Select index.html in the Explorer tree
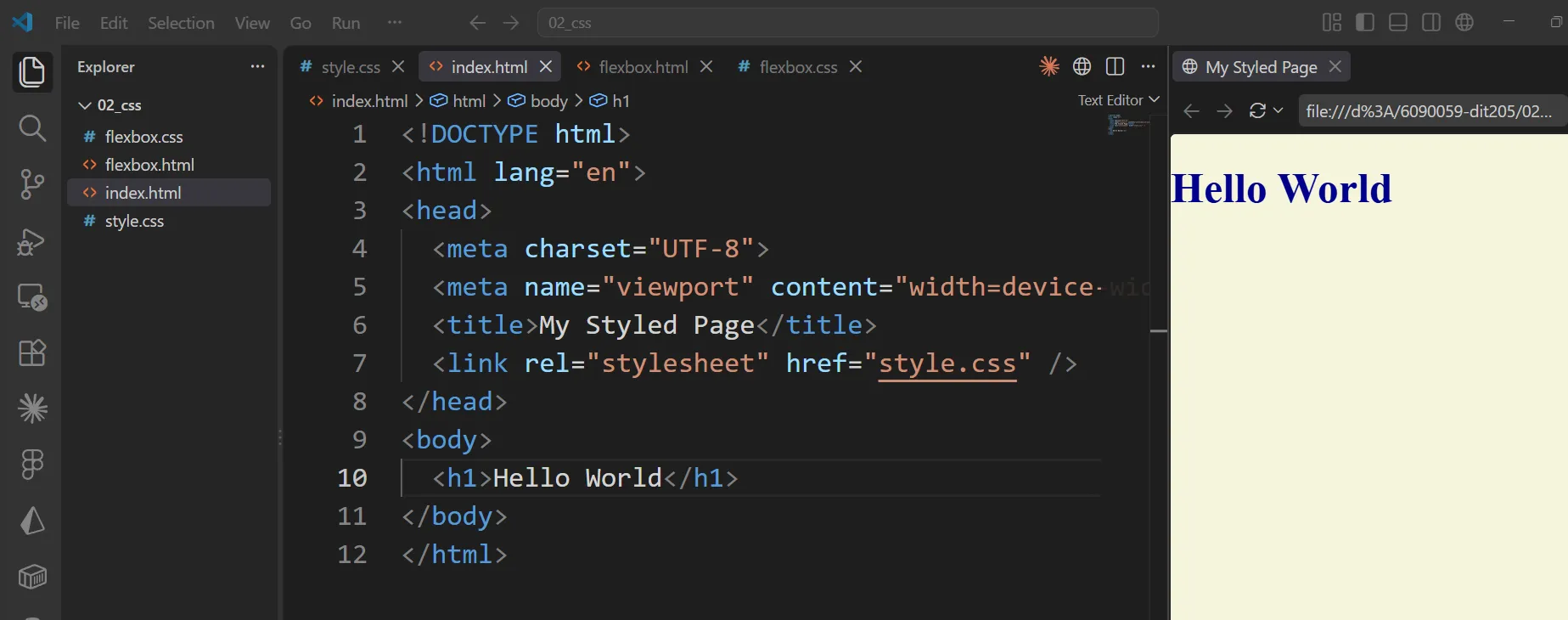 [169, 193]
